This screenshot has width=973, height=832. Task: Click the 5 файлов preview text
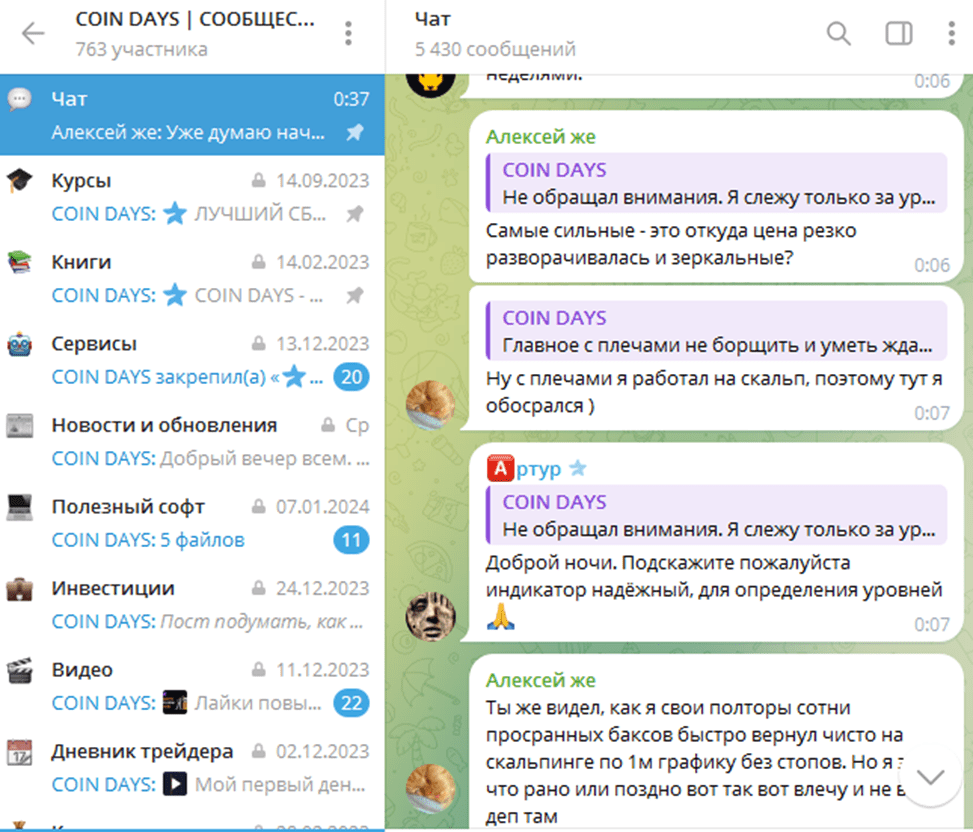[x=202, y=540]
